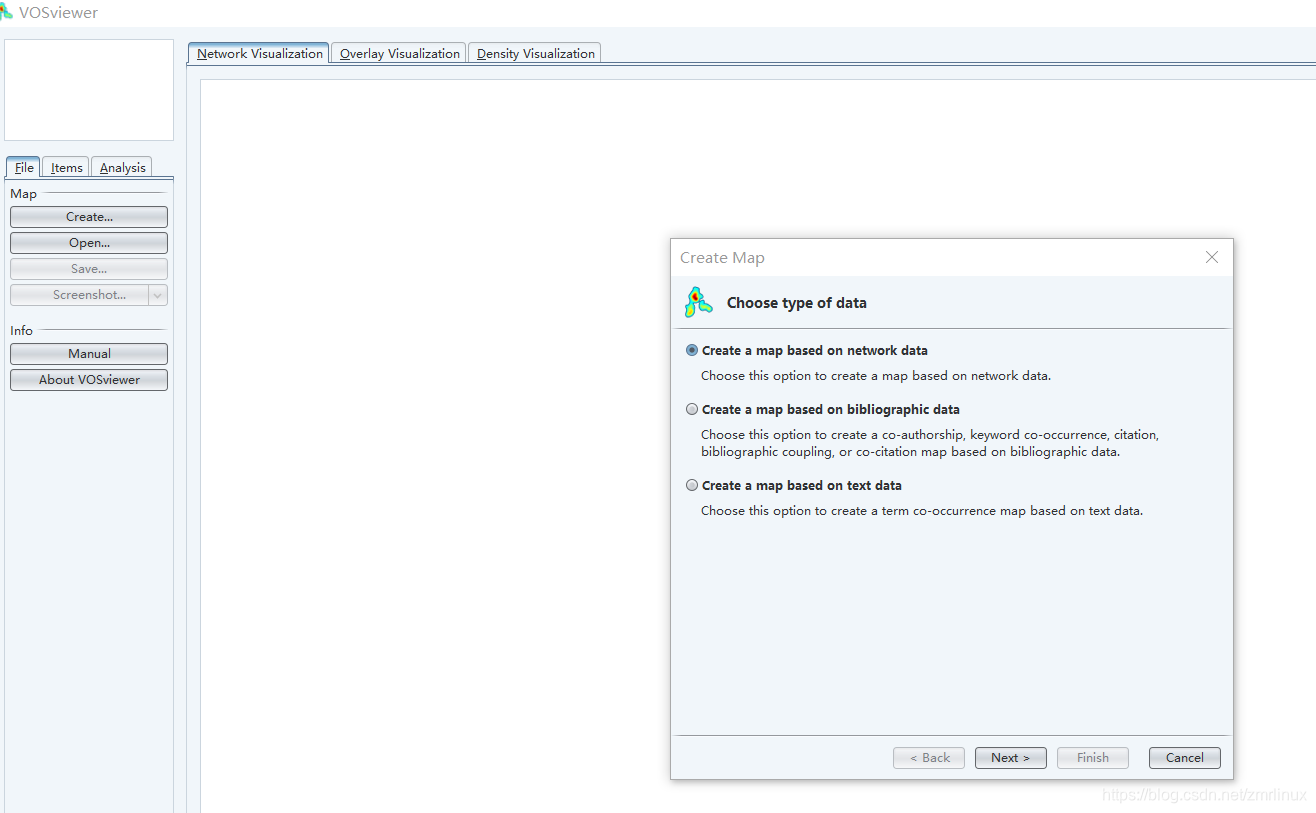Viewport: 1316px width, 813px height.
Task: Click the Create... map button
Action: [x=89, y=217]
